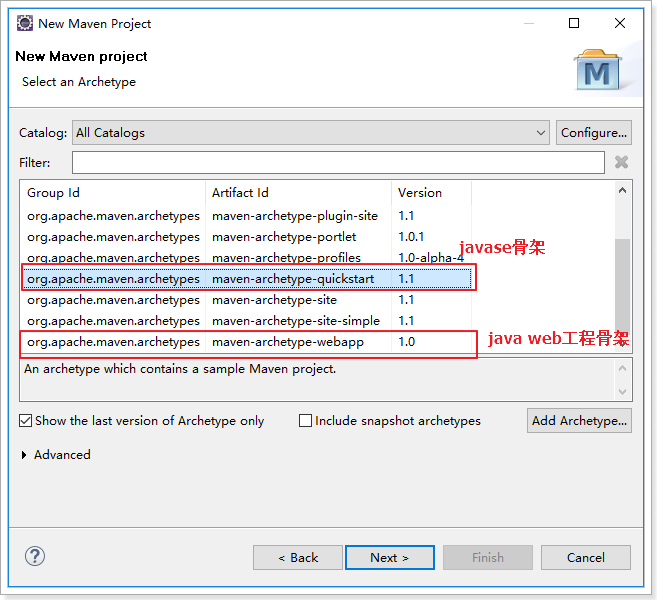Click the Configure... button

[594, 133]
